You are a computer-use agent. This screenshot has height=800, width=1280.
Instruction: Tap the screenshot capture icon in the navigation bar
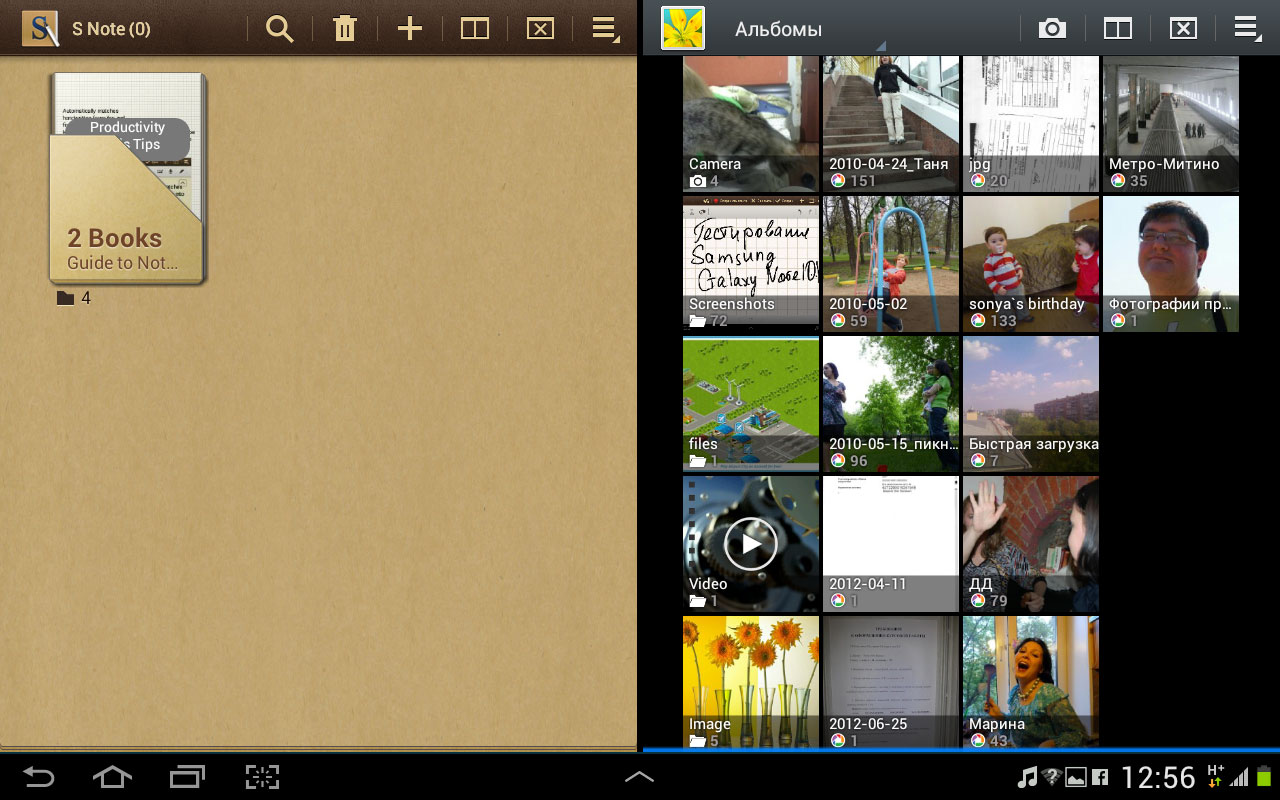pos(262,776)
